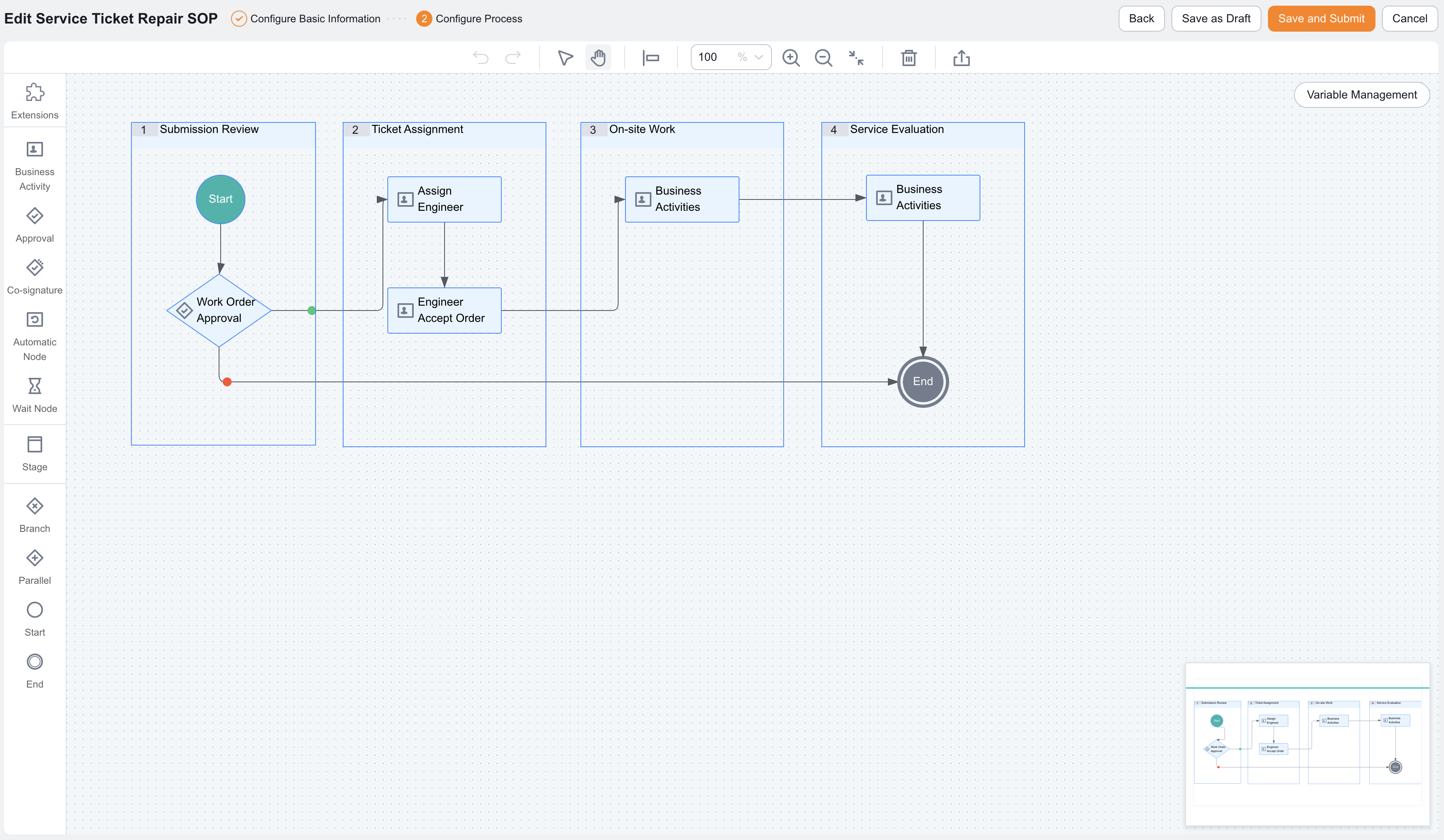Screen dimensions: 1444x840
Task: Click Save as Draft button
Action: pyautogui.click(x=1216, y=18)
